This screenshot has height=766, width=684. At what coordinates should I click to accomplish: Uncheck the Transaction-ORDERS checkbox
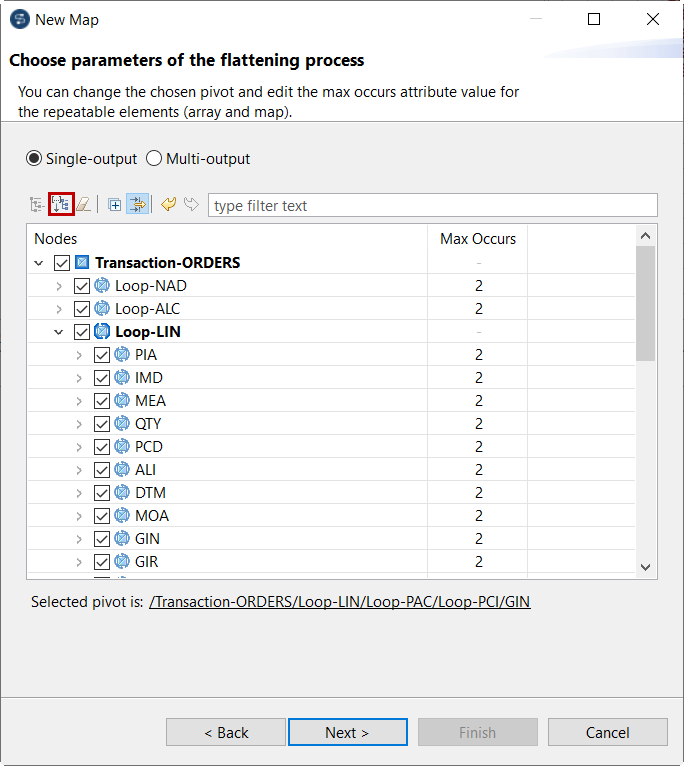pos(62,263)
